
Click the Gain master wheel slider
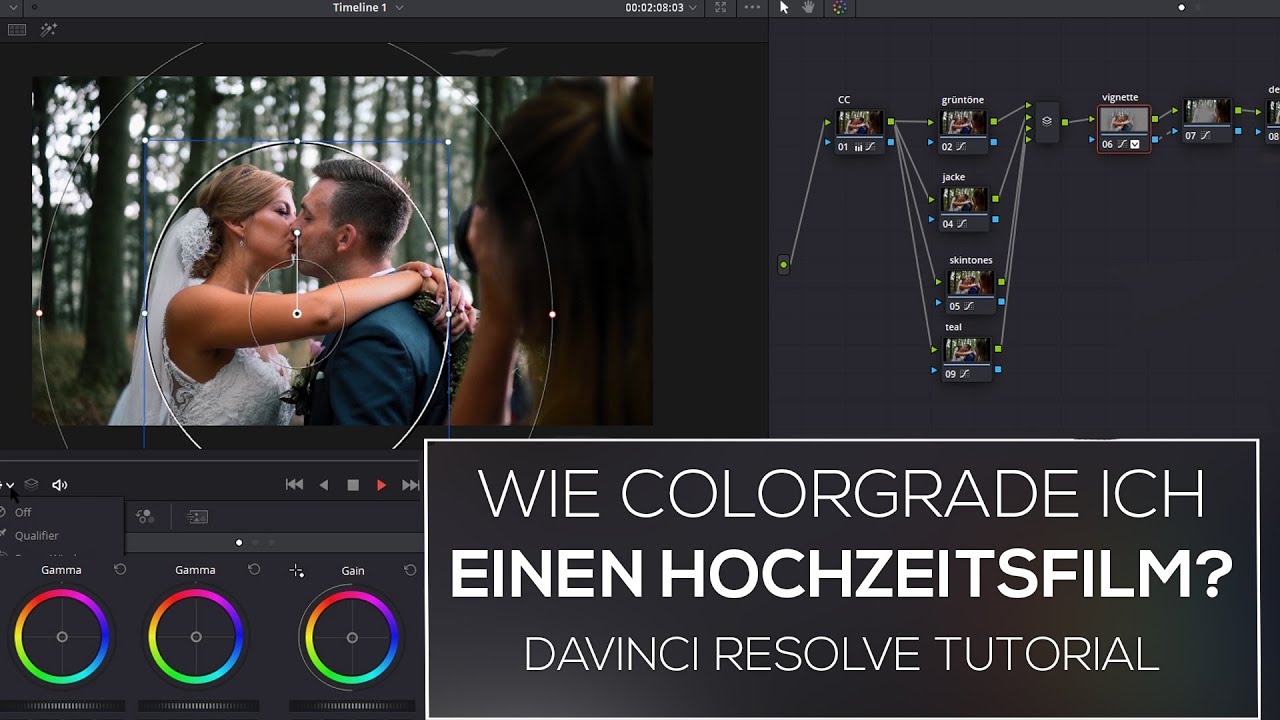[352, 706]
